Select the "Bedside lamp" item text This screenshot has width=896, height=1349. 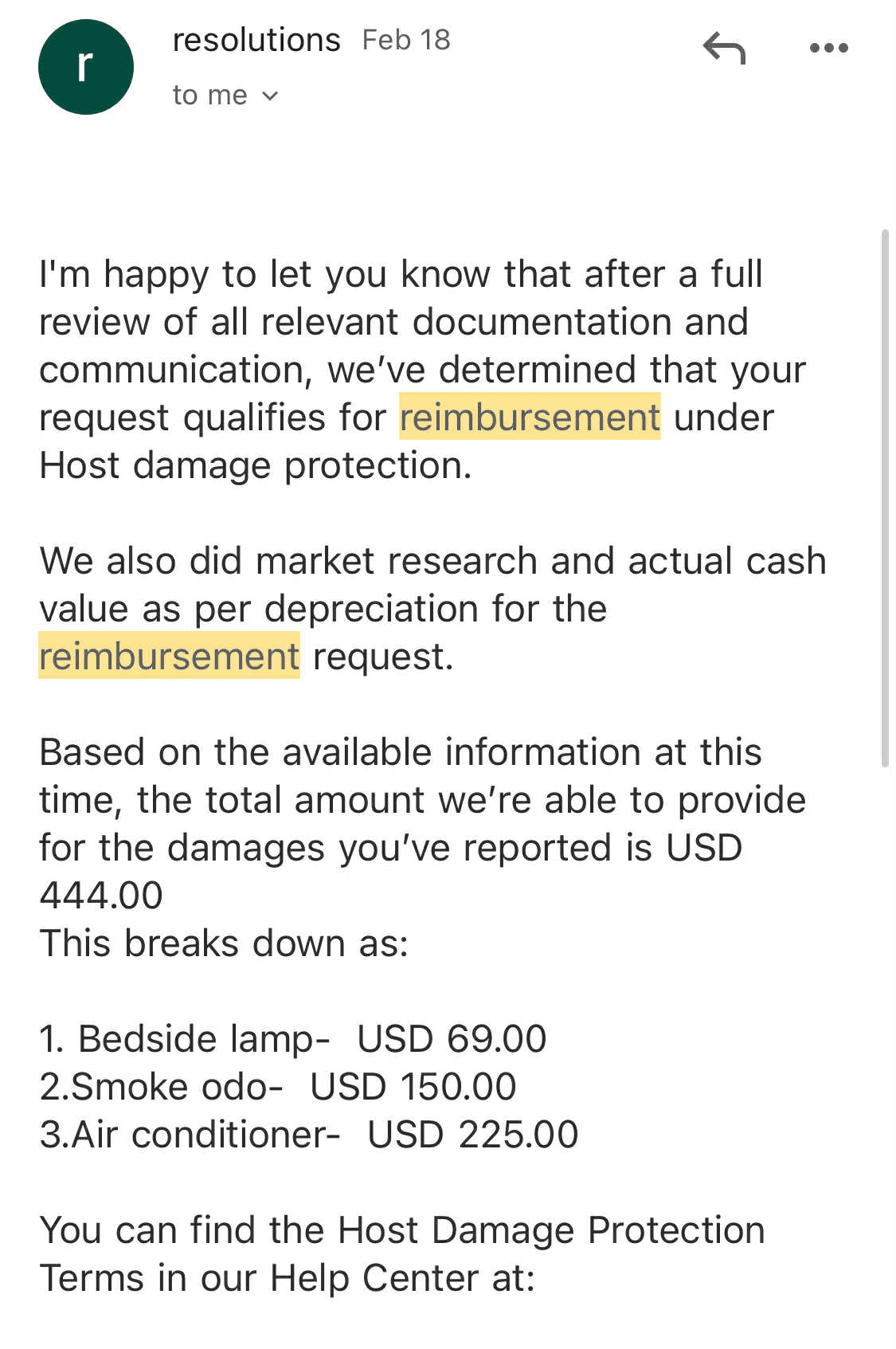(203, 1039)
